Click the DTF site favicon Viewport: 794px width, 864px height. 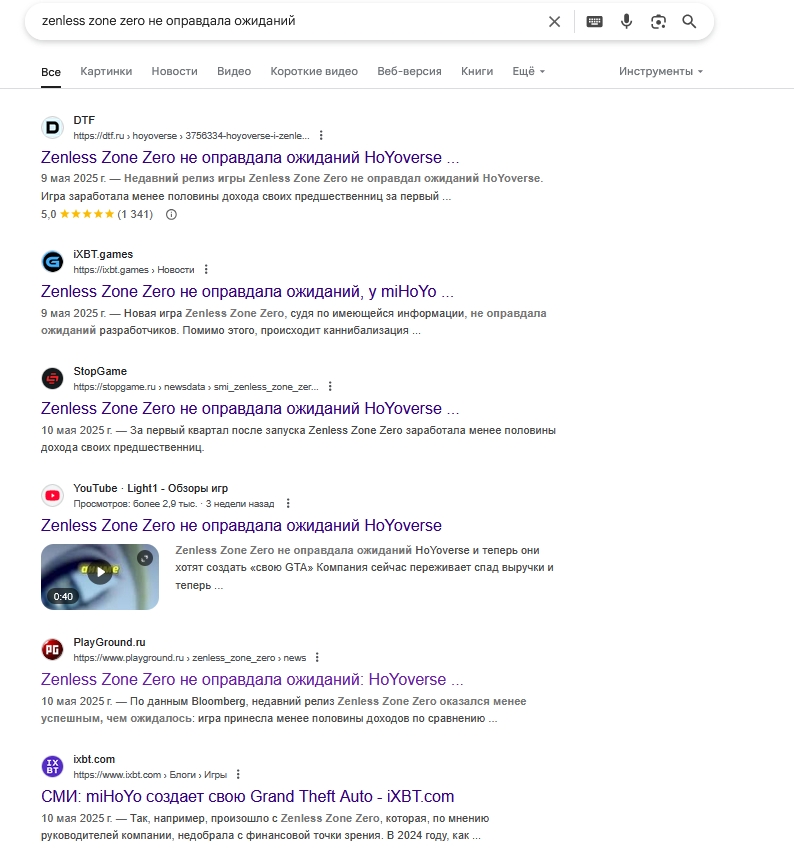click(x=52, y=128)
